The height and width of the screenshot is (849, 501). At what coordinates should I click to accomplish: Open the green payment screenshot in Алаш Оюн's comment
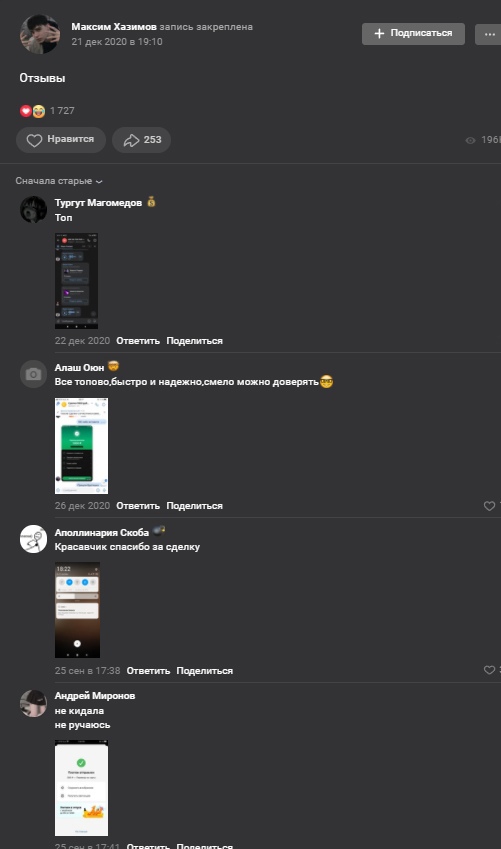click(81, 446)
